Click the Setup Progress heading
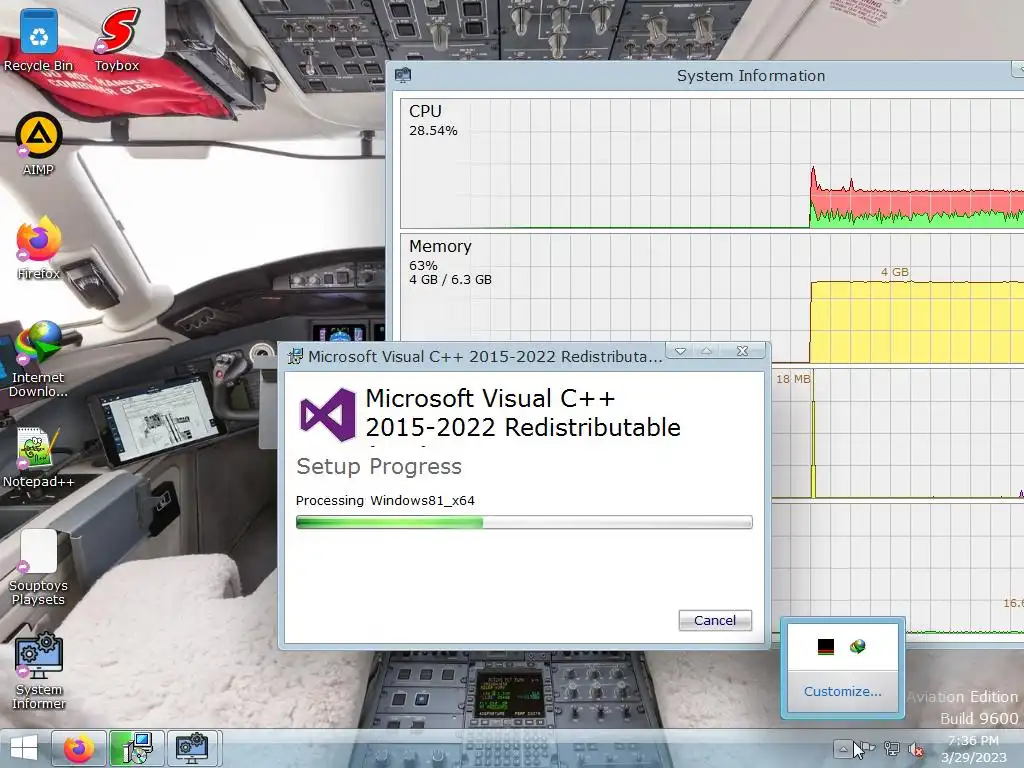1024x768 pixels. click(379, 466)
